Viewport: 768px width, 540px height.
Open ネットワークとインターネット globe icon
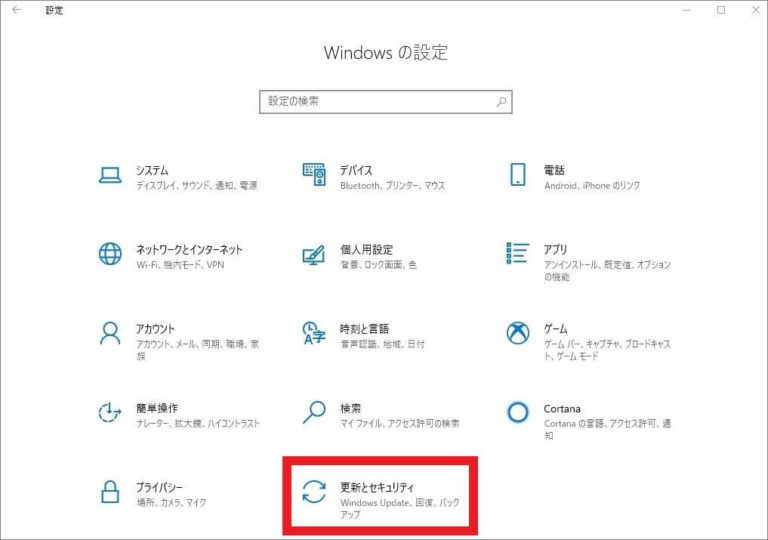click(110, 254)
